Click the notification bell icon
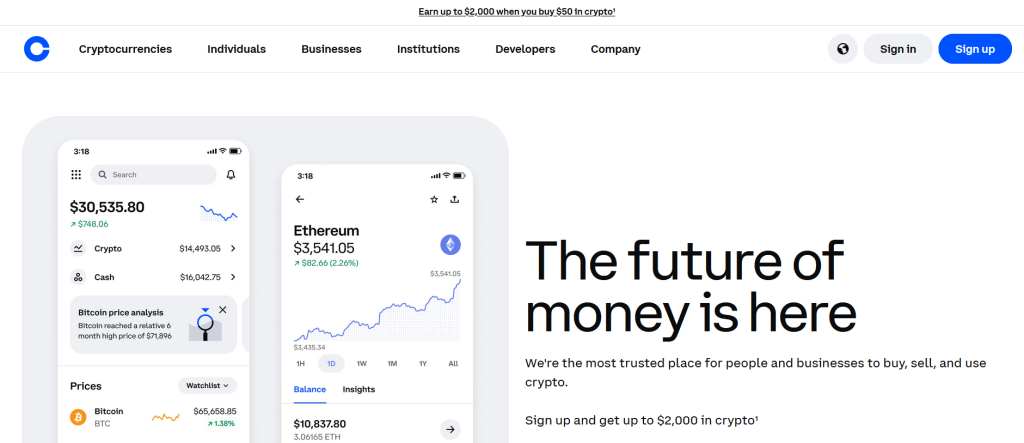The height and width of the screenshot is (443, 1024). click(231, 175)
